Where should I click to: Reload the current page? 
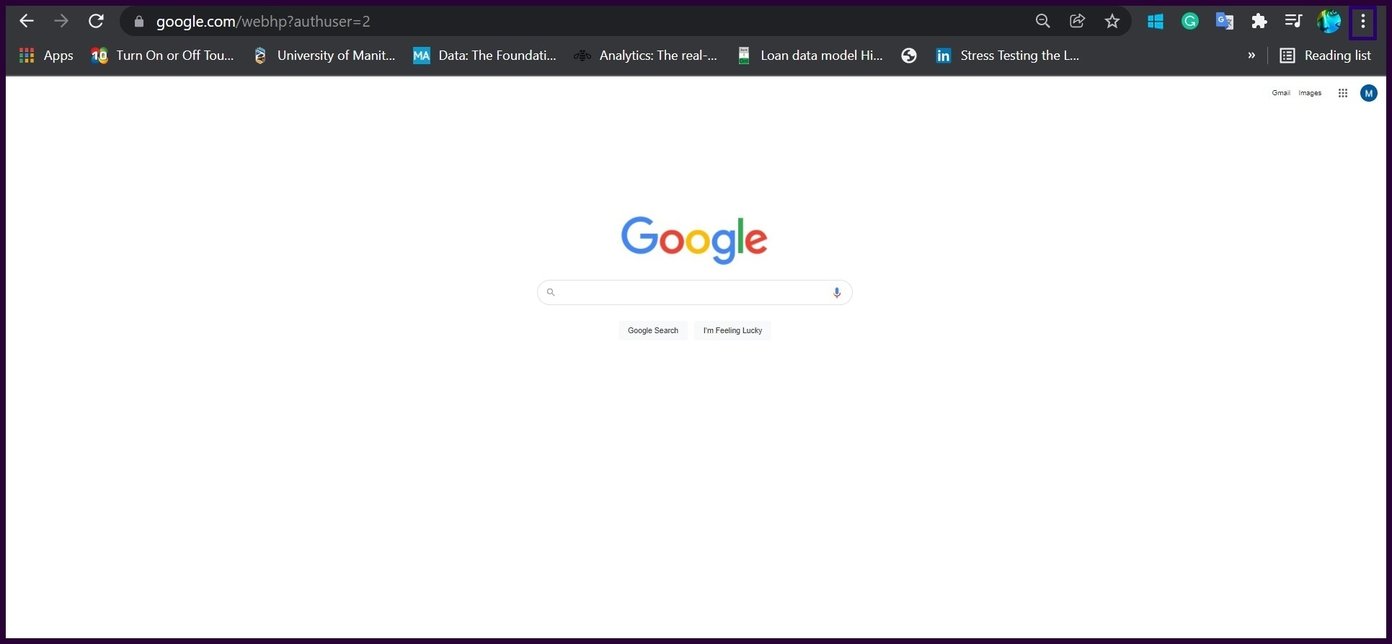[96, 21]
